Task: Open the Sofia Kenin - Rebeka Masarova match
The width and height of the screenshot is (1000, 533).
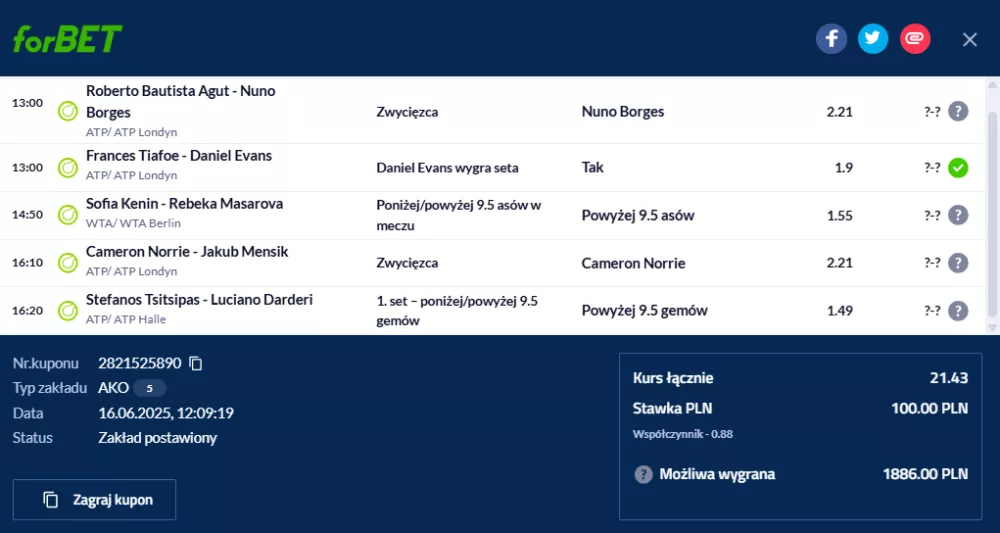Action: click(184, 204)
